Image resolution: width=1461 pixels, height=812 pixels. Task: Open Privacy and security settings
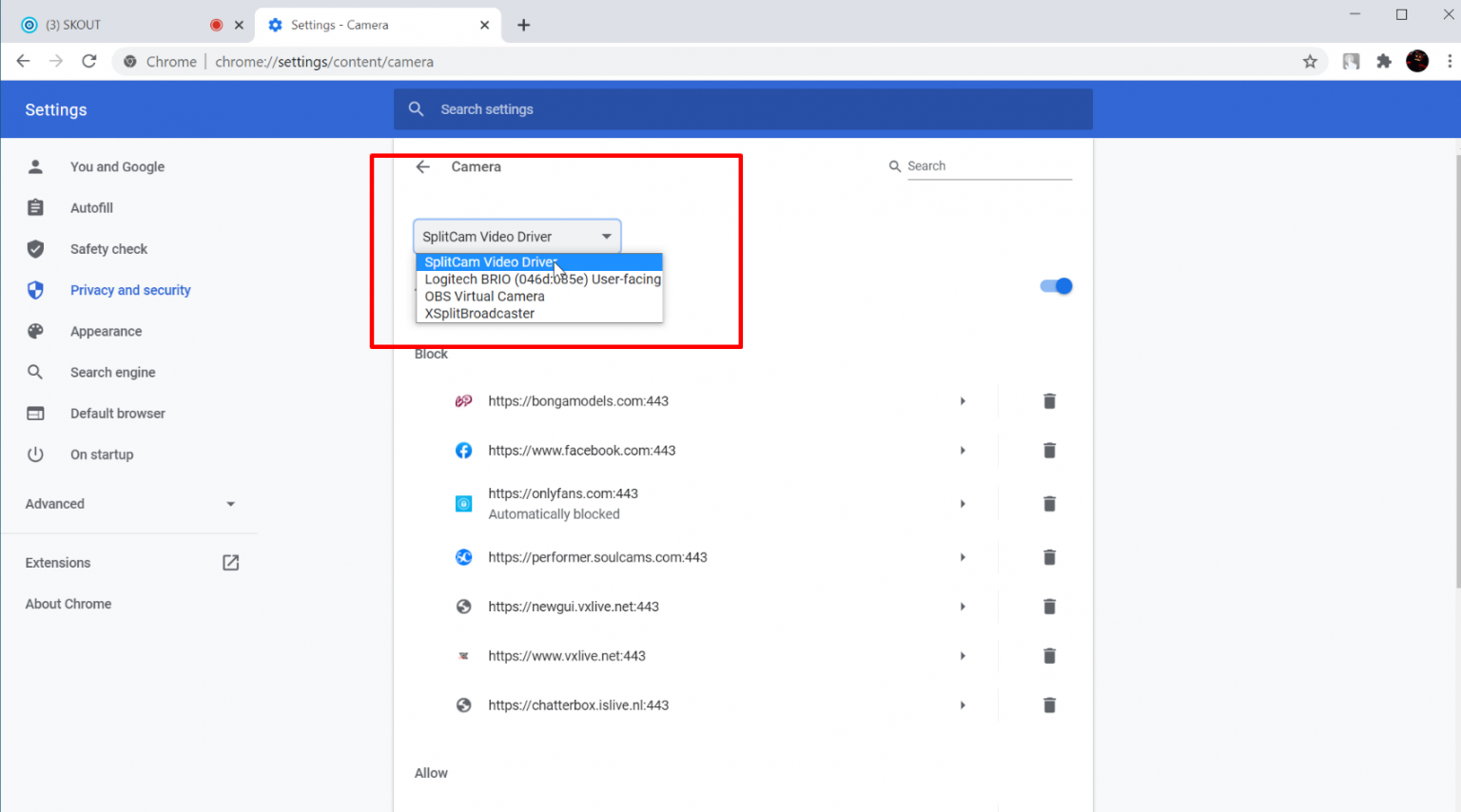[130, 290]
